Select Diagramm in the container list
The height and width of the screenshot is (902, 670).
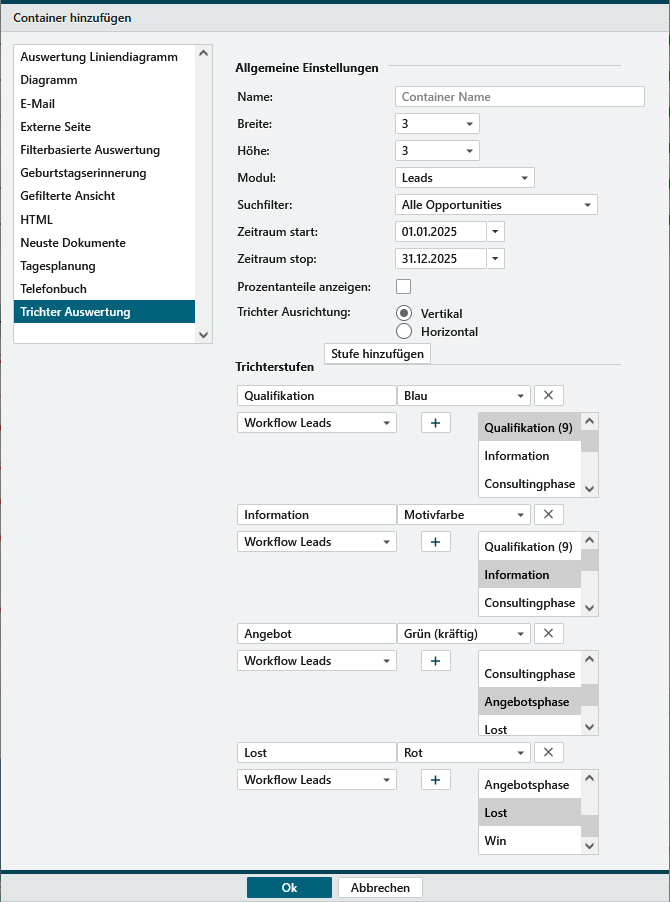[49, 81]
